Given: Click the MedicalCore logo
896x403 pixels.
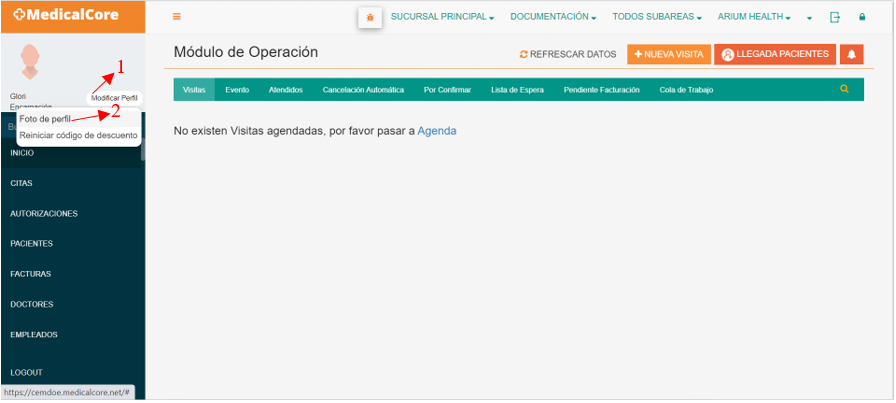Looking at the screenshot, I should point(66,15).
